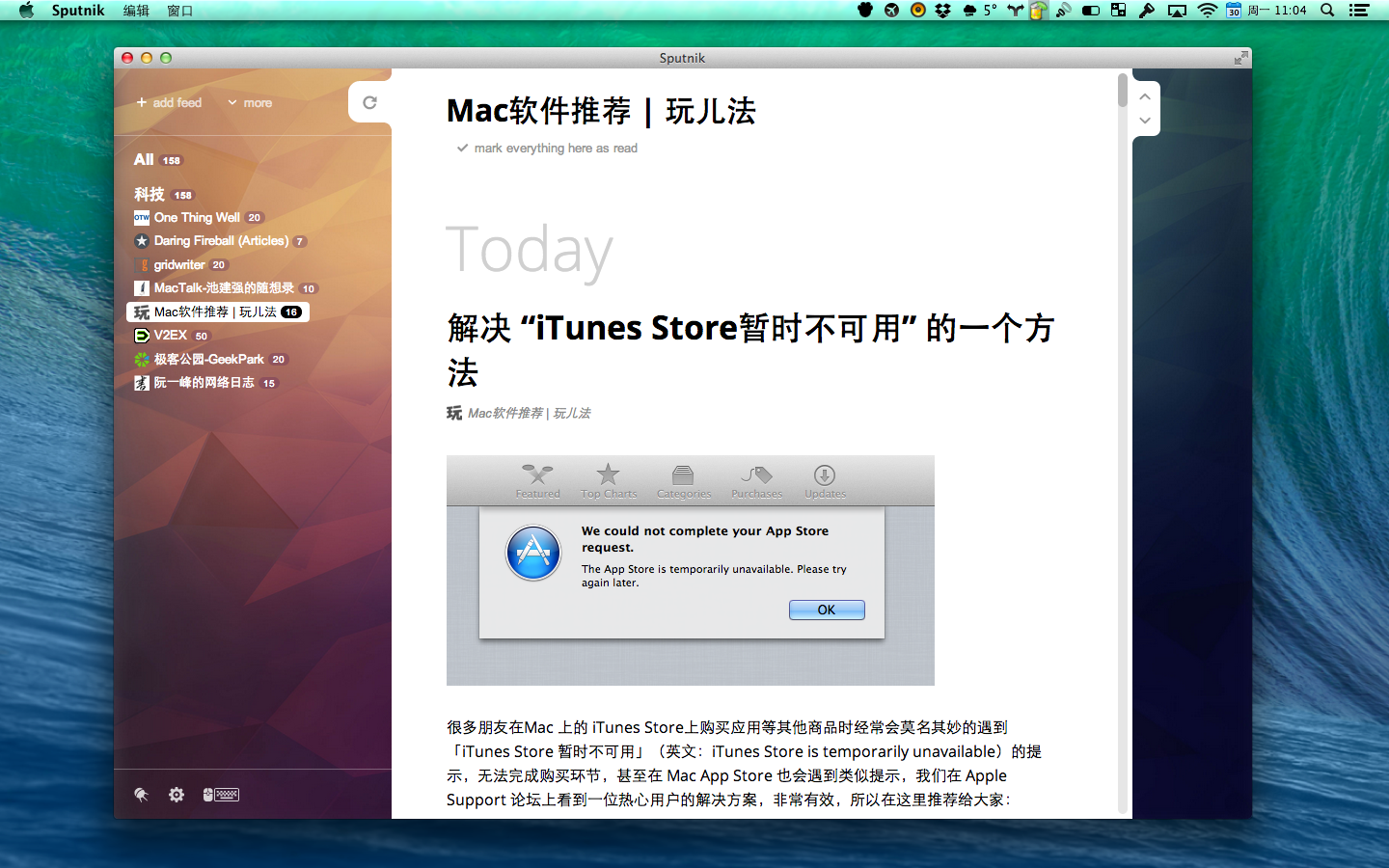Click mark everything here as read
Image resolution: width=1389 pixels, height=868 pixels.
pos(547,149)
